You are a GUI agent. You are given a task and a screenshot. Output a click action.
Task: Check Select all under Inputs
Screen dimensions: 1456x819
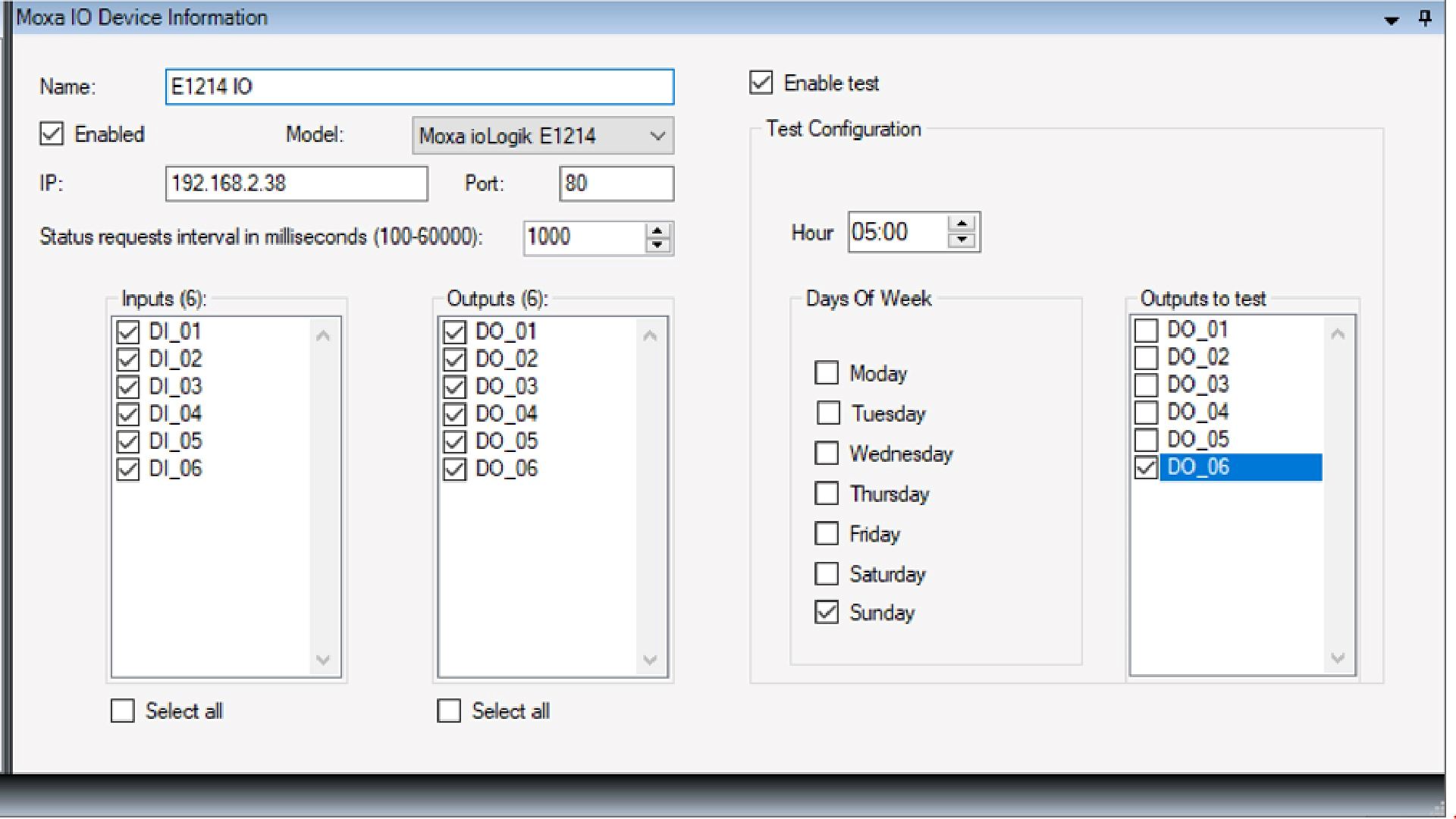click(123, 711)
